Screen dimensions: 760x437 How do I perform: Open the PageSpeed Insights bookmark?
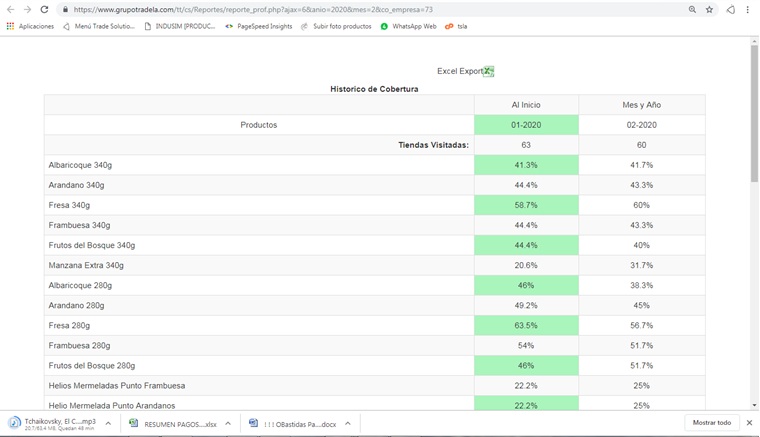[259, 26]
